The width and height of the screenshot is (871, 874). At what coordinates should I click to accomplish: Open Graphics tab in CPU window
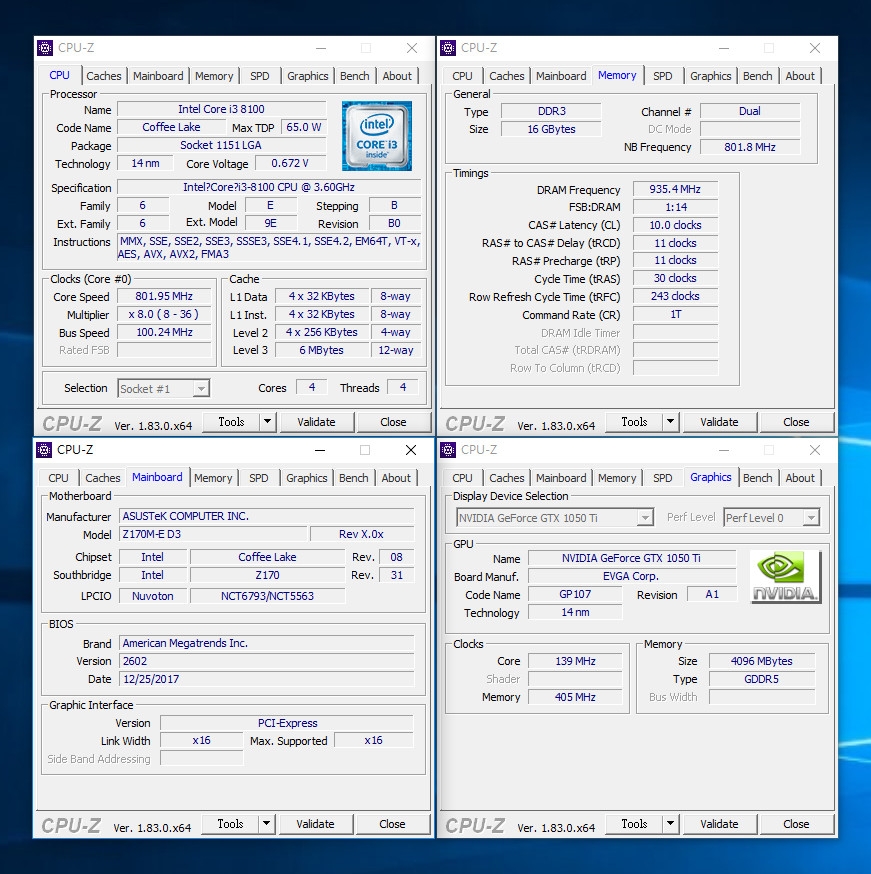(x=308, y=76)
